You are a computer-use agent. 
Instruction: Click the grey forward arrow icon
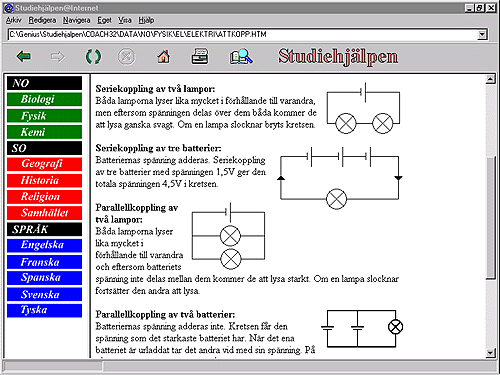pos(58,57)
